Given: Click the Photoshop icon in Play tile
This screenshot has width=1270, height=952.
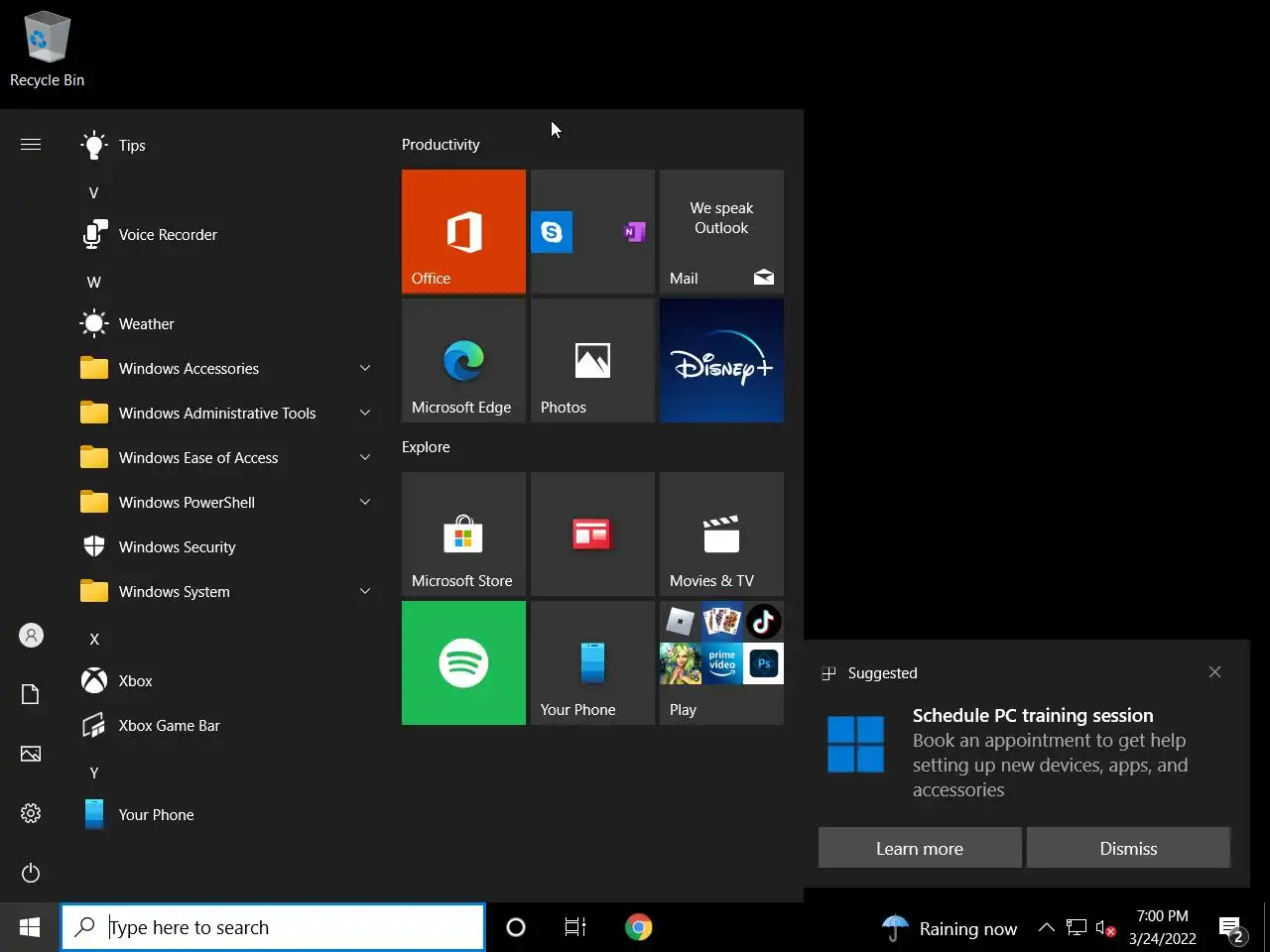Looking at the screenshot, I should tap(763, 663).
